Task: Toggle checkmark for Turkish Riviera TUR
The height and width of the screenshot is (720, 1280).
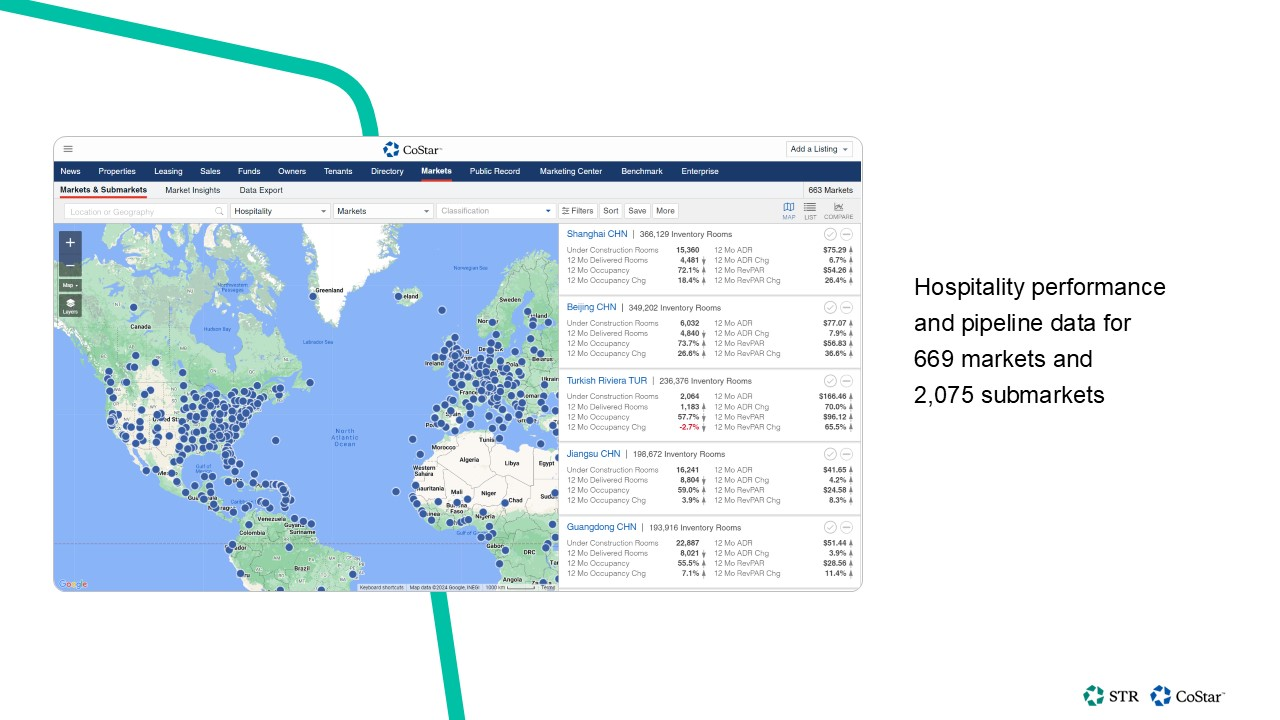Action: (x=830, y=381)
